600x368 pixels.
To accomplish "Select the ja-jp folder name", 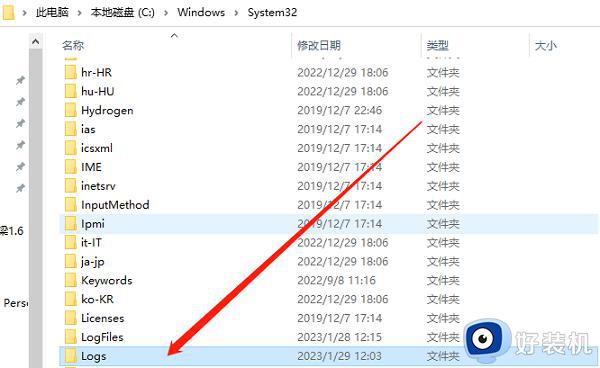I will [x=93, y=262].
